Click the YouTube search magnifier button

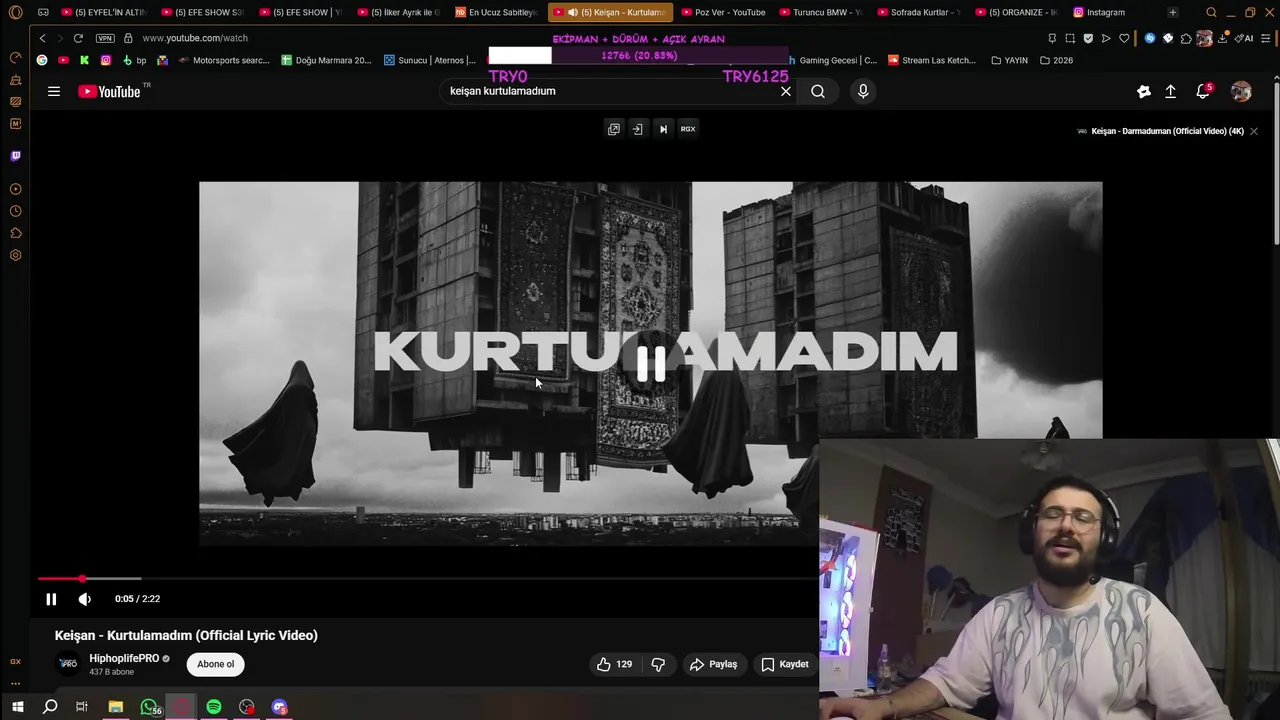coord(818,91)
